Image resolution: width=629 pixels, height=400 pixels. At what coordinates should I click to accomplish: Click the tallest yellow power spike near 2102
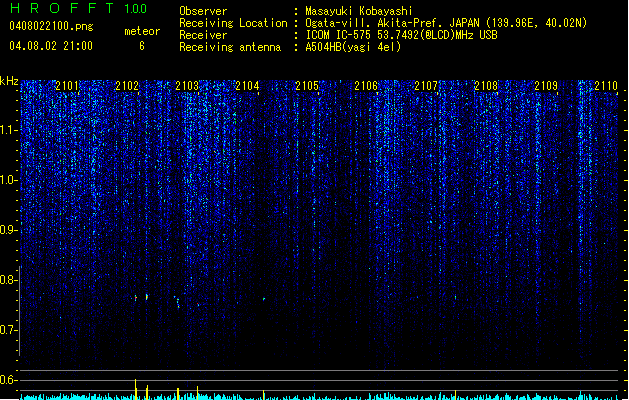coord(136,389)
